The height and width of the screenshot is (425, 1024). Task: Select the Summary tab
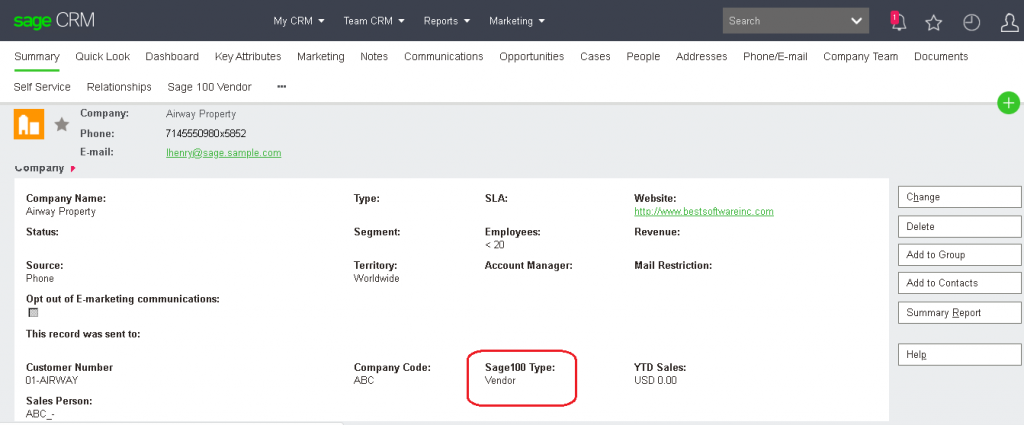click(x=37, y=57)
